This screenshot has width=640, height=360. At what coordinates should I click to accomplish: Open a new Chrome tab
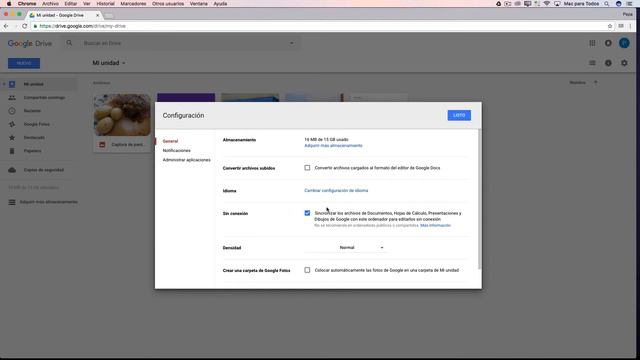tap(109, 16)
